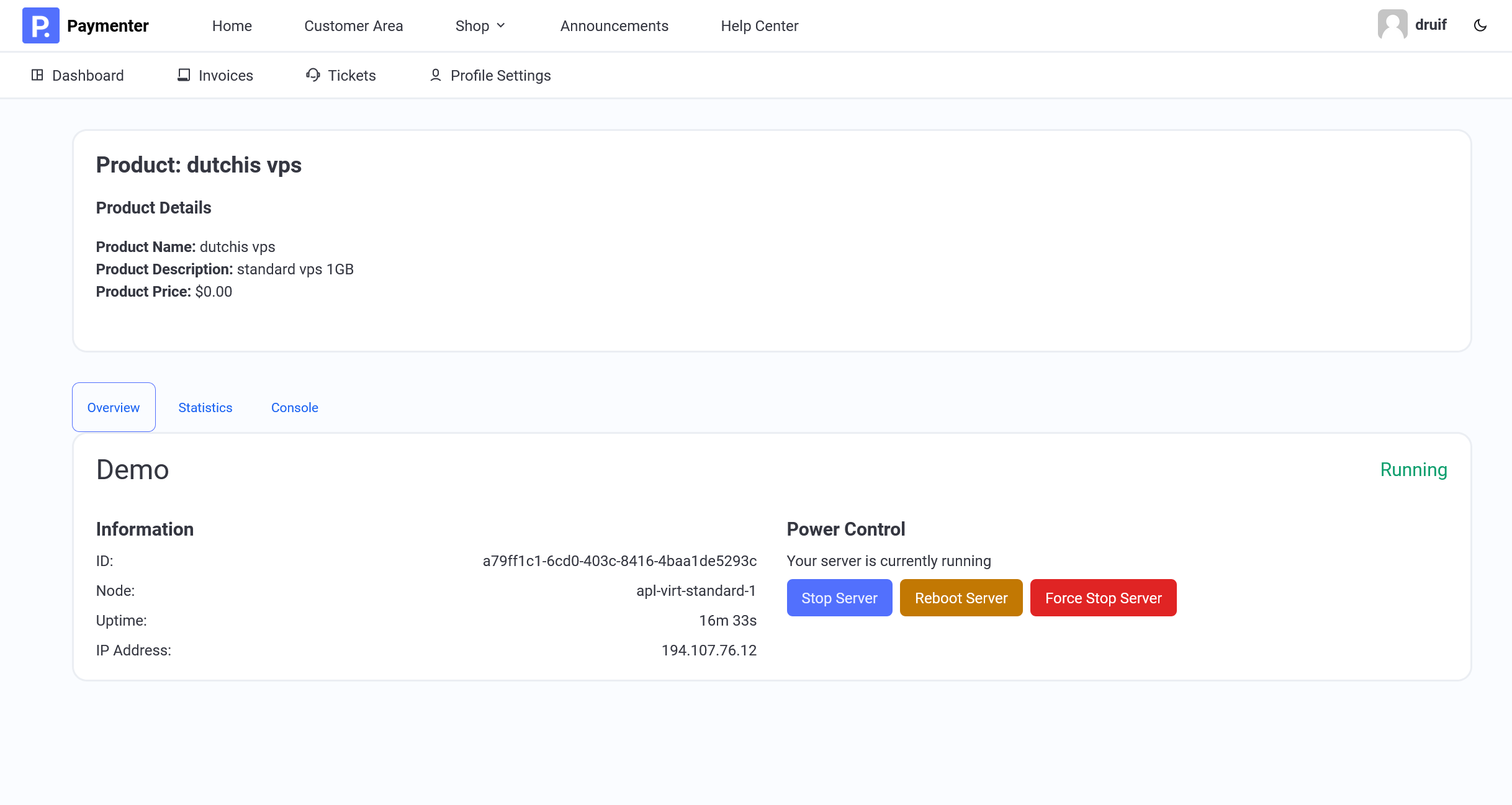Click the druif user avatar
1512x805 pixels.
tap(1392, 25)
